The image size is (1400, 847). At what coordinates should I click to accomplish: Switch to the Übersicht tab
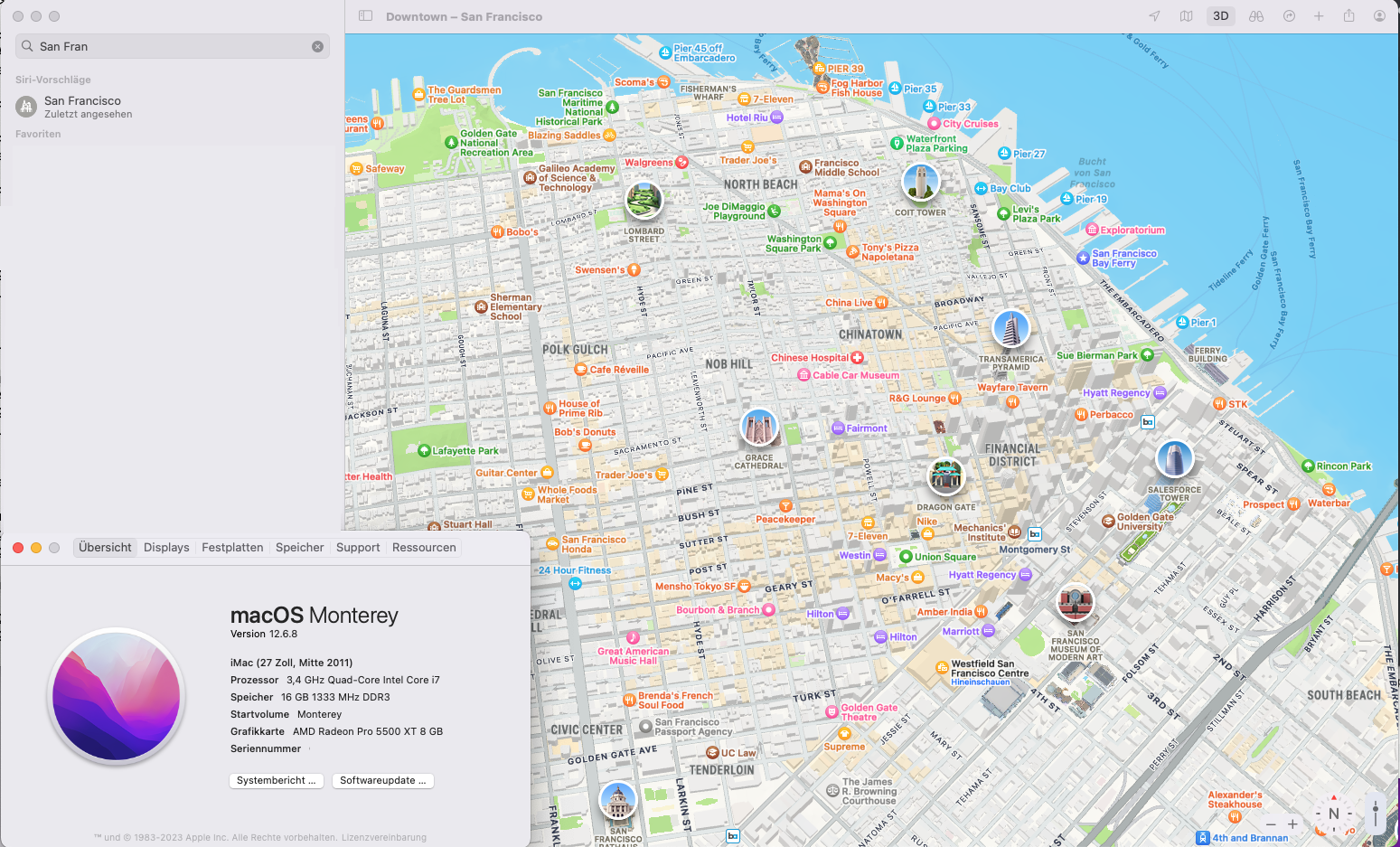105,548
